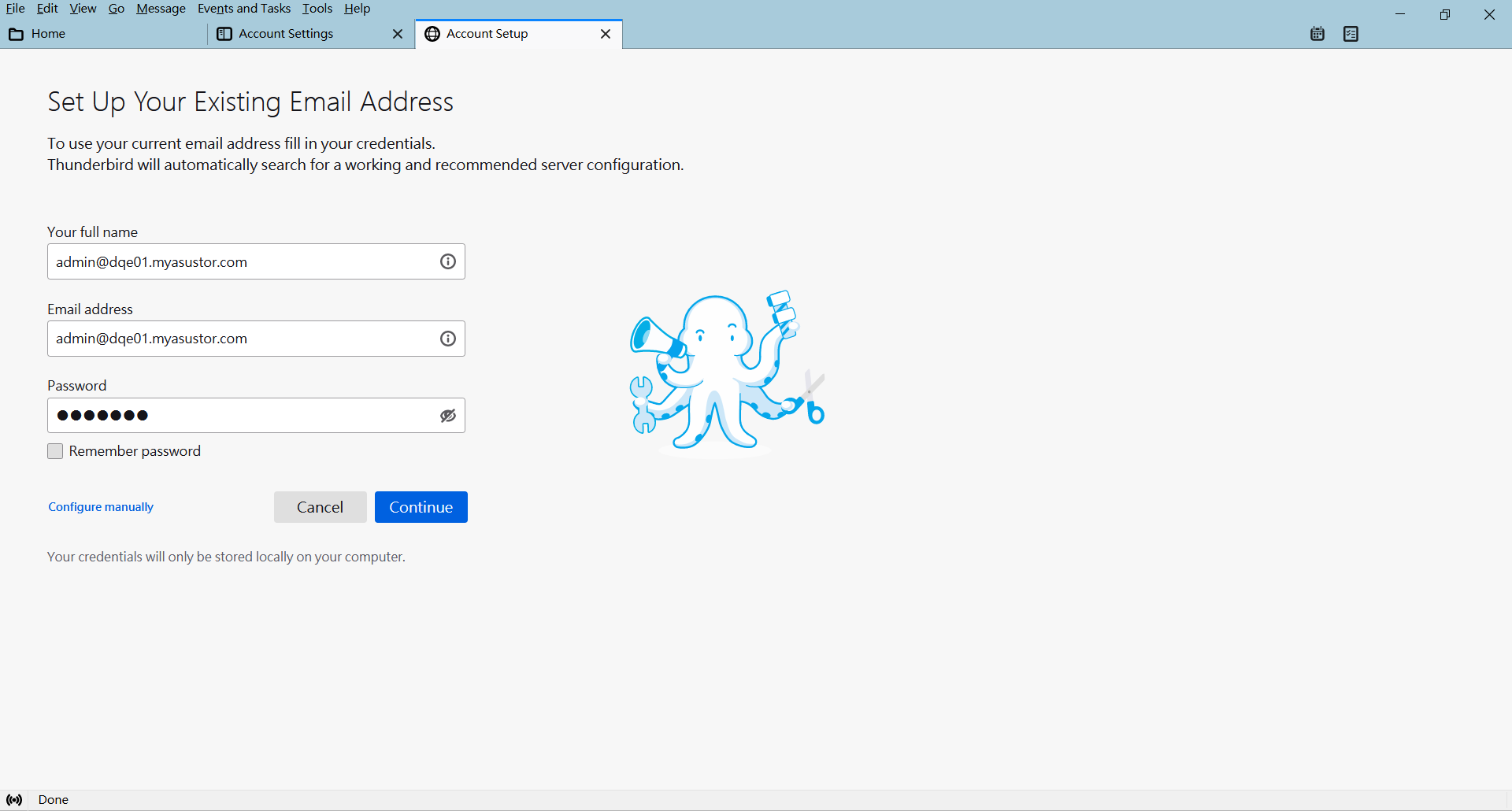Click the Configure manually link

point(101,507)
